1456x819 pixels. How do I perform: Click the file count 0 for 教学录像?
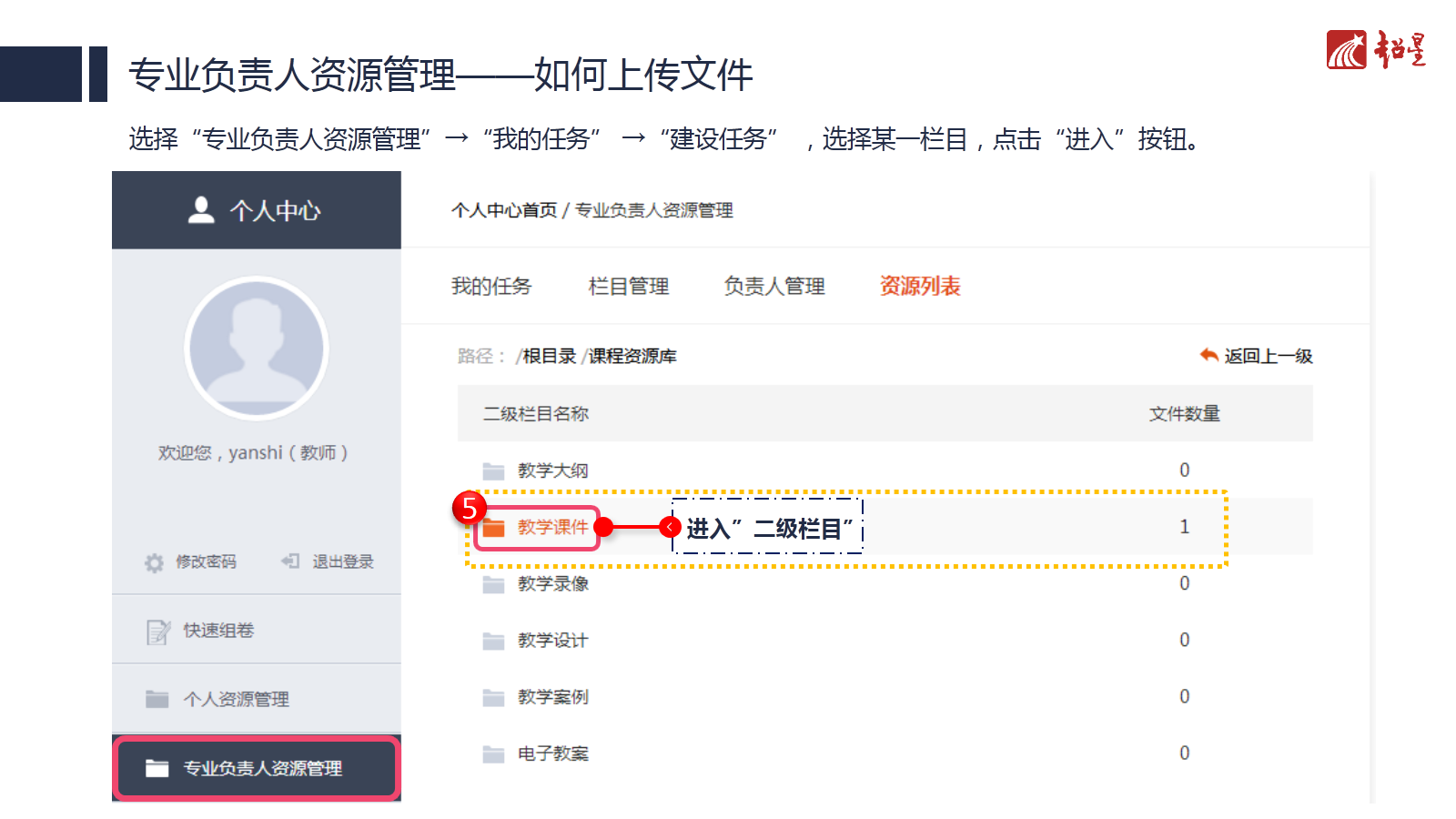(1185, 583)
